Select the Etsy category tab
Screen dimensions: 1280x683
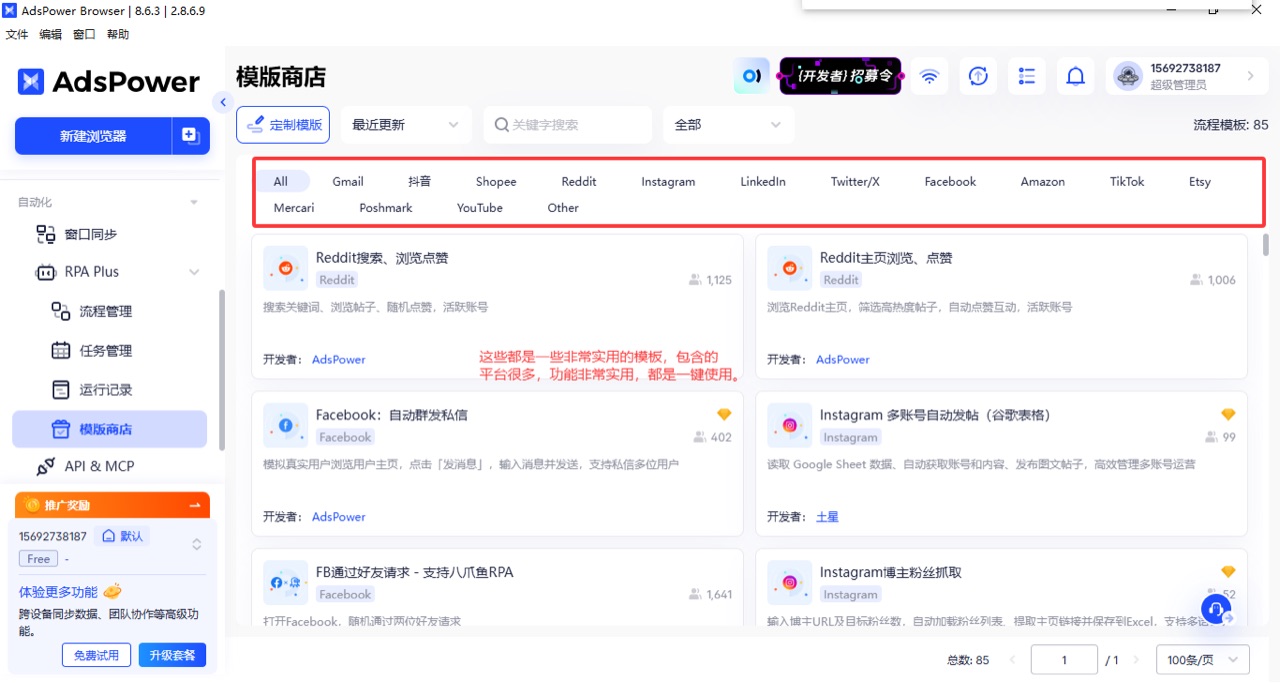[x=1200, y=181]
